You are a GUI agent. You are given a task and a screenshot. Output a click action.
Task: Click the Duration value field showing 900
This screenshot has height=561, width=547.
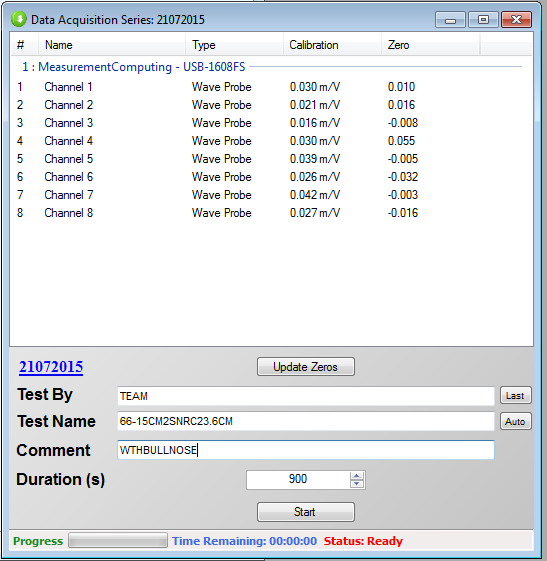click(x=298, y=479)
